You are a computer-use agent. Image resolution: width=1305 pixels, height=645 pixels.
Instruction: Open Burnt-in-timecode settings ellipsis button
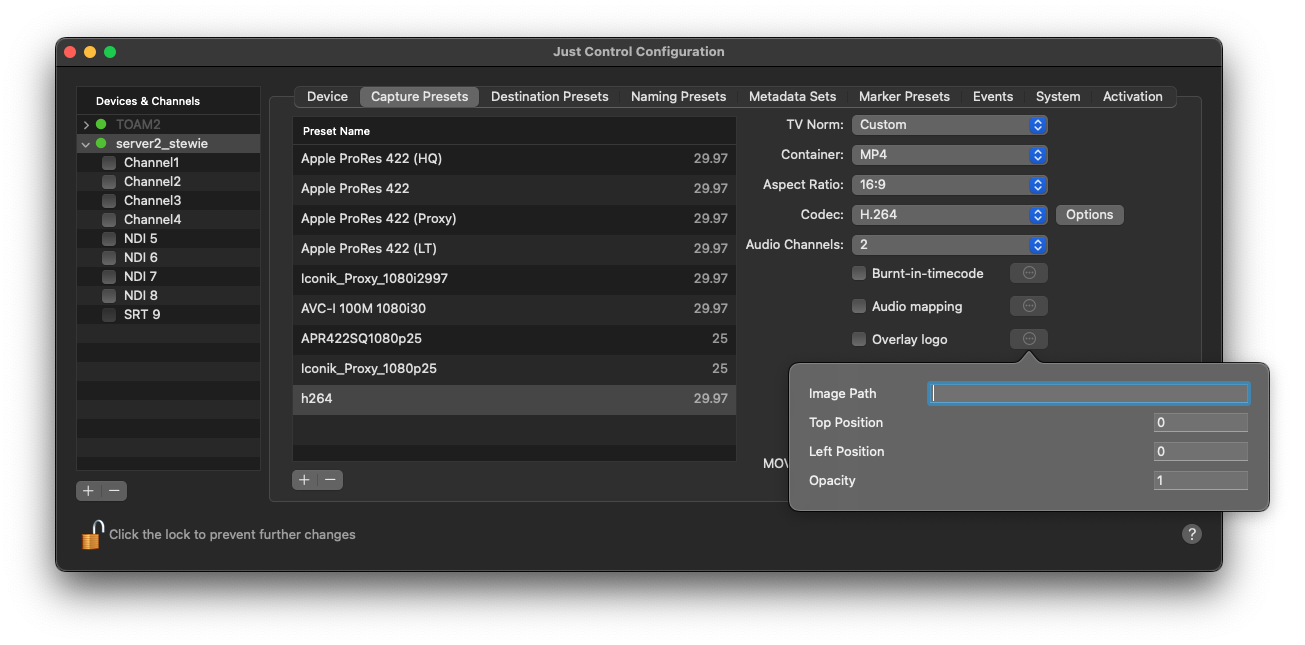(x=1029, y=273)
